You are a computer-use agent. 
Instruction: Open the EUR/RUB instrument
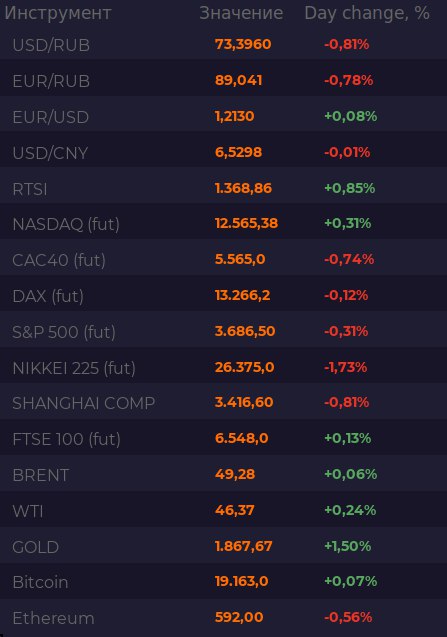click(51, 81)
